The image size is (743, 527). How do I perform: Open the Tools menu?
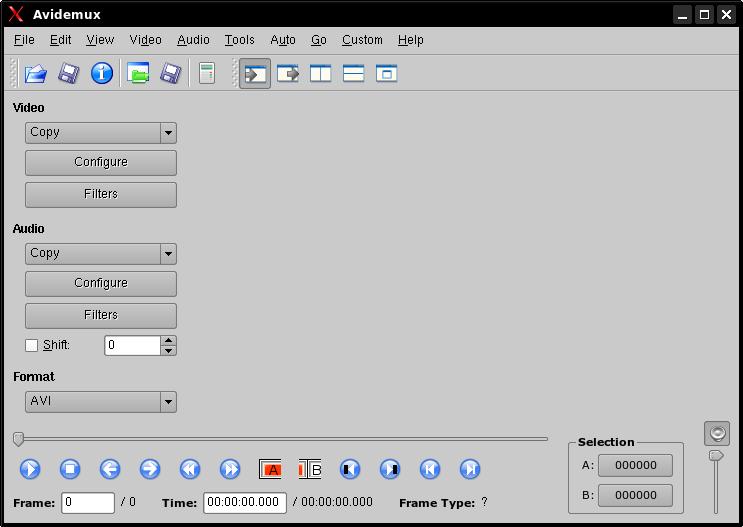coord(239,40)
